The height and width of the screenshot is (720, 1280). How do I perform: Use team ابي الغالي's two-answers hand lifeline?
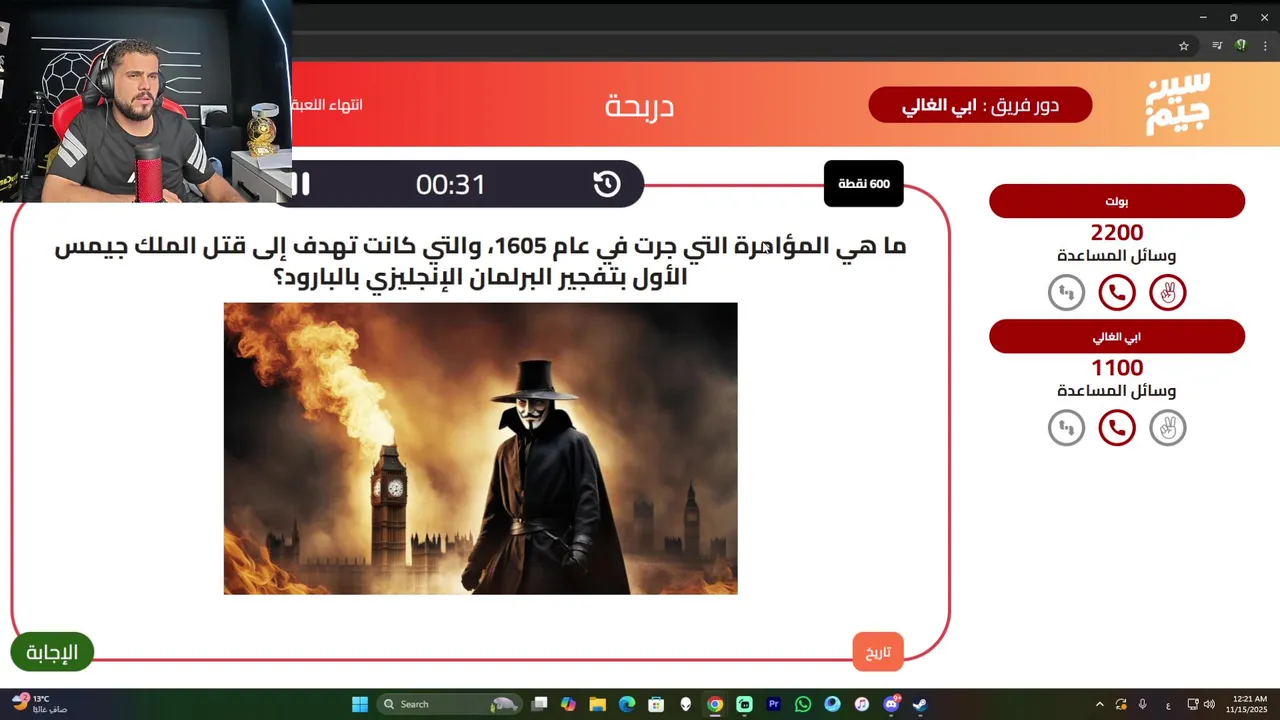point(1168,428)
